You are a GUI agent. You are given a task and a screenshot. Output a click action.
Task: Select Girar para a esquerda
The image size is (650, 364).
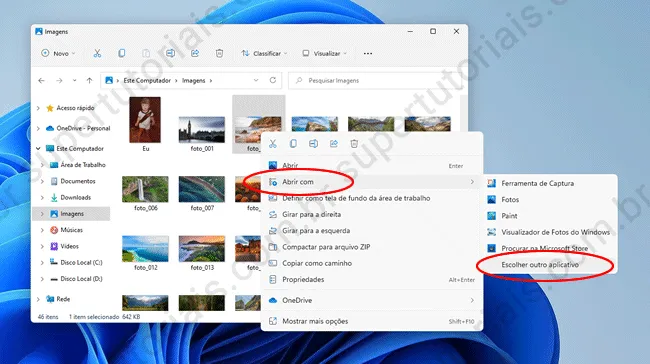(372, 231)
